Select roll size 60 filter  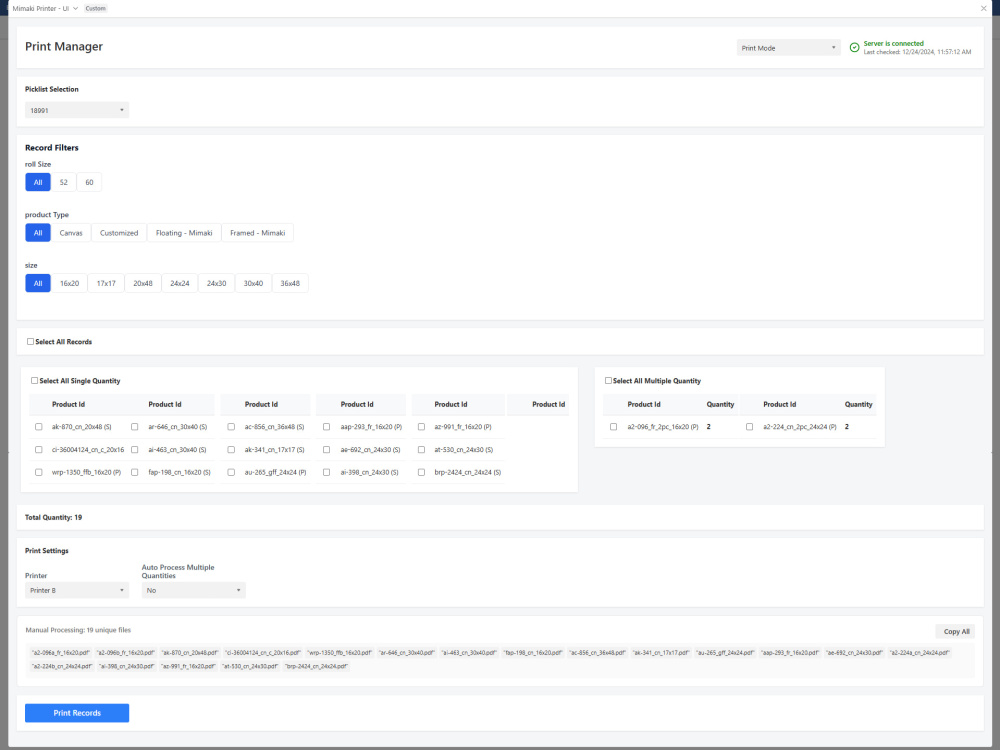pyautogui.click(x=89, y=182)
